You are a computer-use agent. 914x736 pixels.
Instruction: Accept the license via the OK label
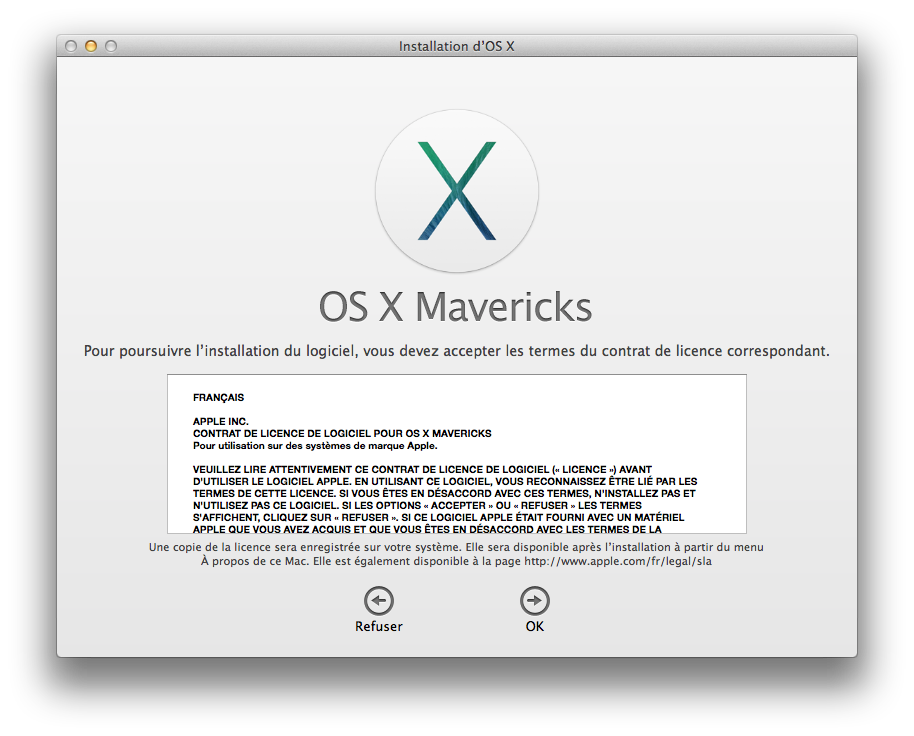point(534,627)
